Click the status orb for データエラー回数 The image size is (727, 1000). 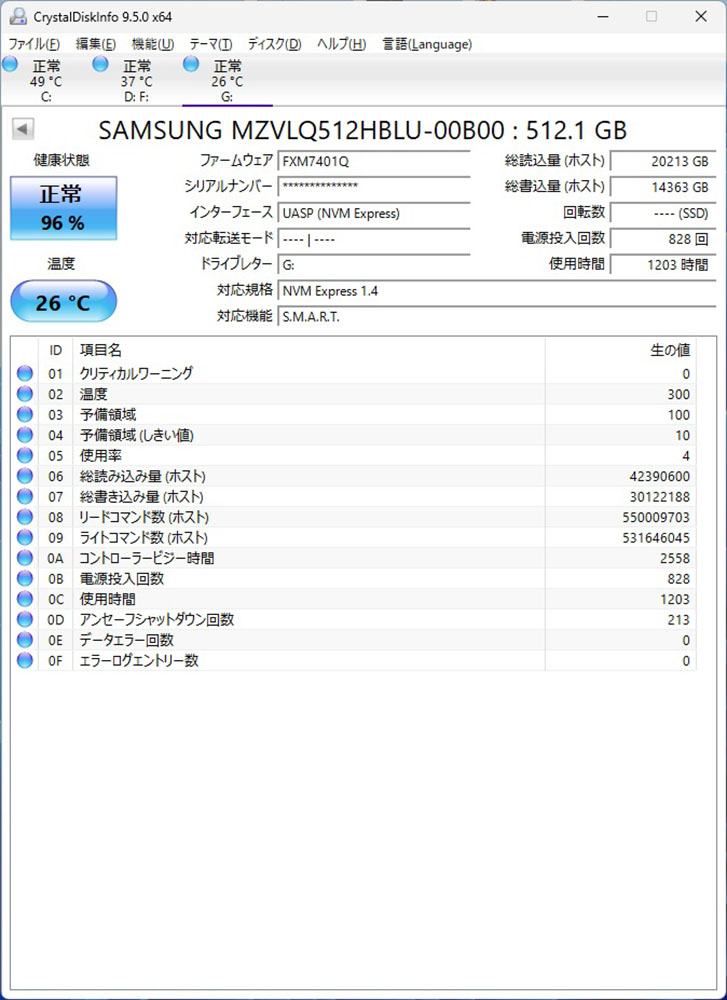25,640
